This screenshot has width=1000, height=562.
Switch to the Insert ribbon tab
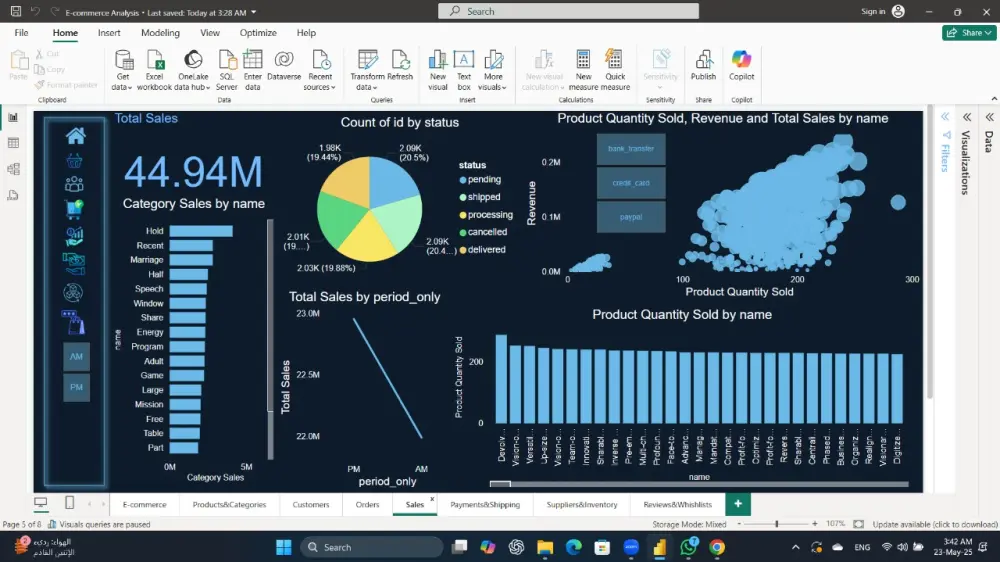coord(109,33)
